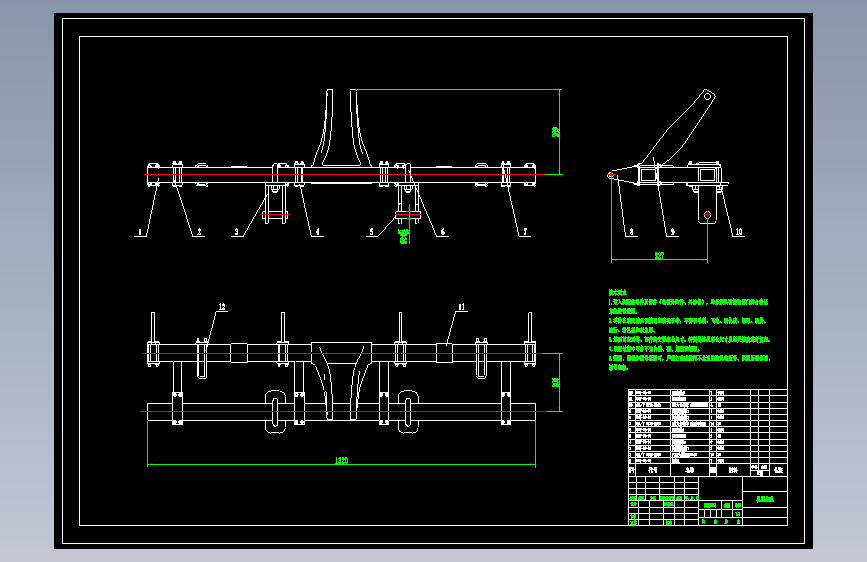The image size is (867, 562).
Task: Select part callout number 6
Action: [x=442, y=232]
